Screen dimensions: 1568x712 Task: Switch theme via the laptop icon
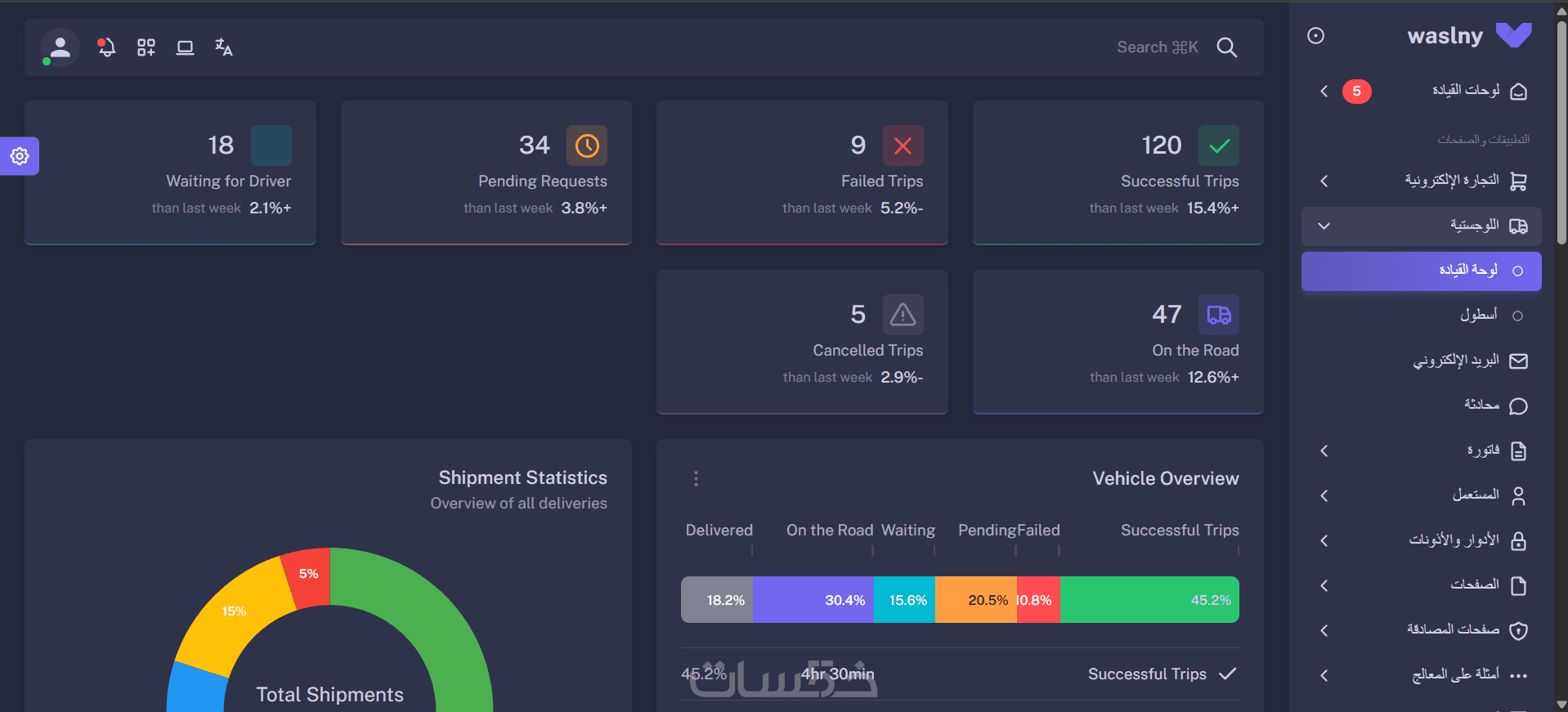[x=185, y=47]
